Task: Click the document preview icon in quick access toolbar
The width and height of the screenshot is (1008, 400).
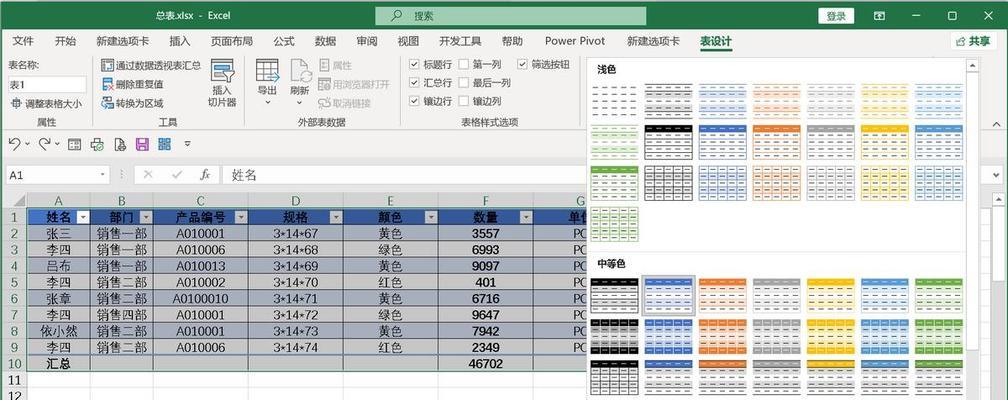Action: pos(120,144)
